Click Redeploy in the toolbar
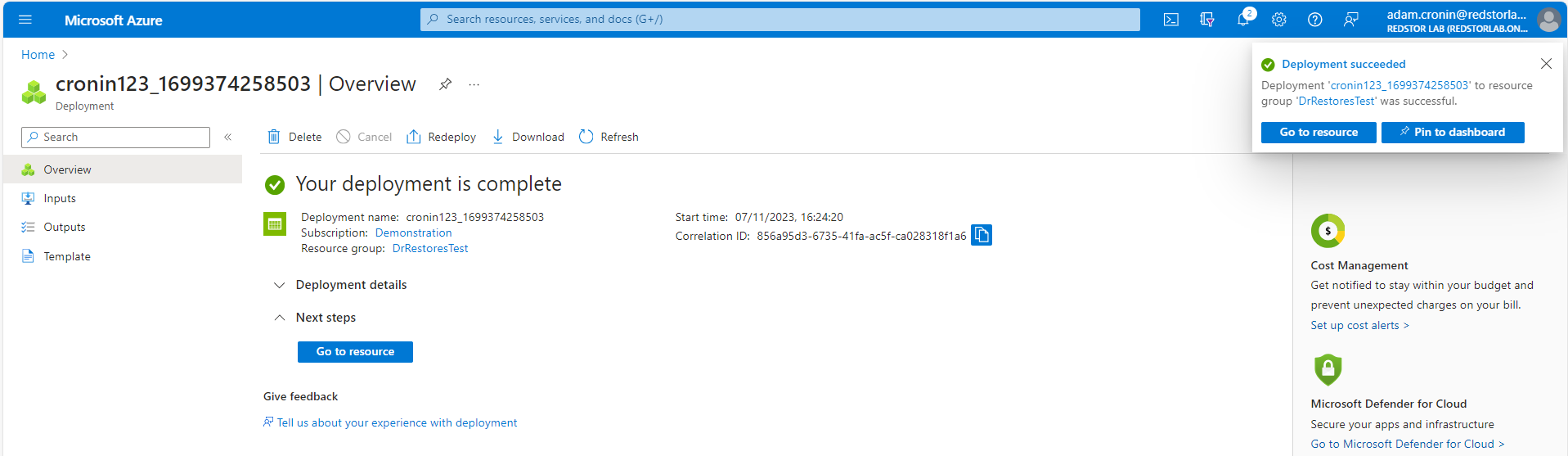The width and height of the screenshot is (1568, 456). 441,137
